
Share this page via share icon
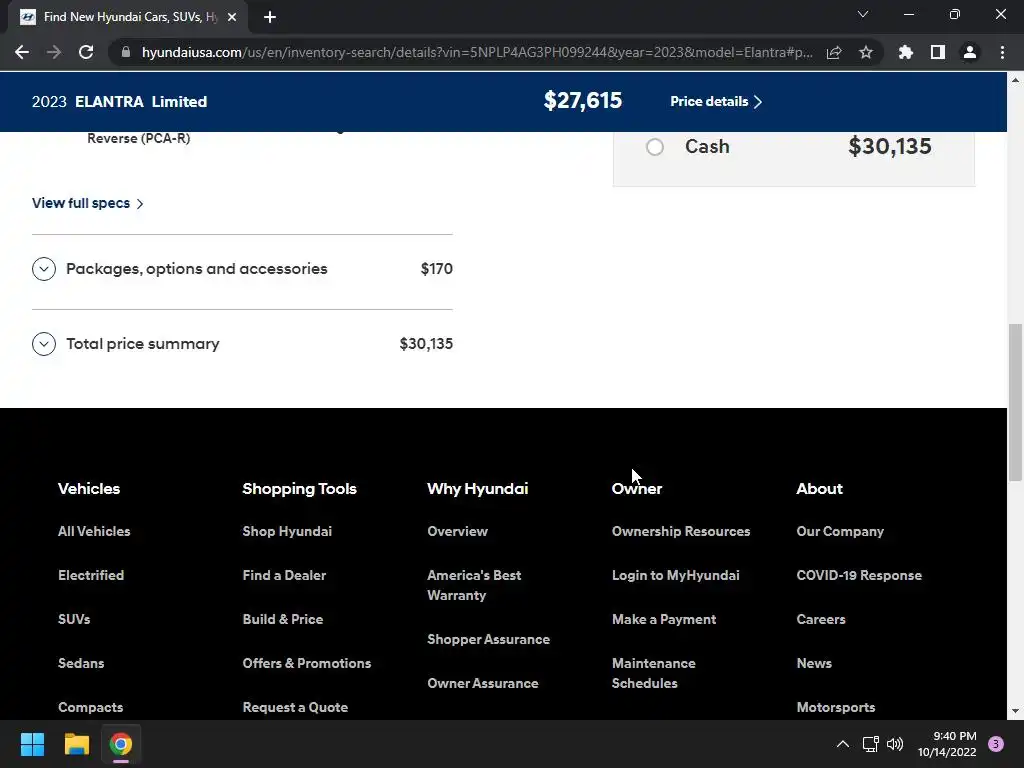tap(834, 52)
